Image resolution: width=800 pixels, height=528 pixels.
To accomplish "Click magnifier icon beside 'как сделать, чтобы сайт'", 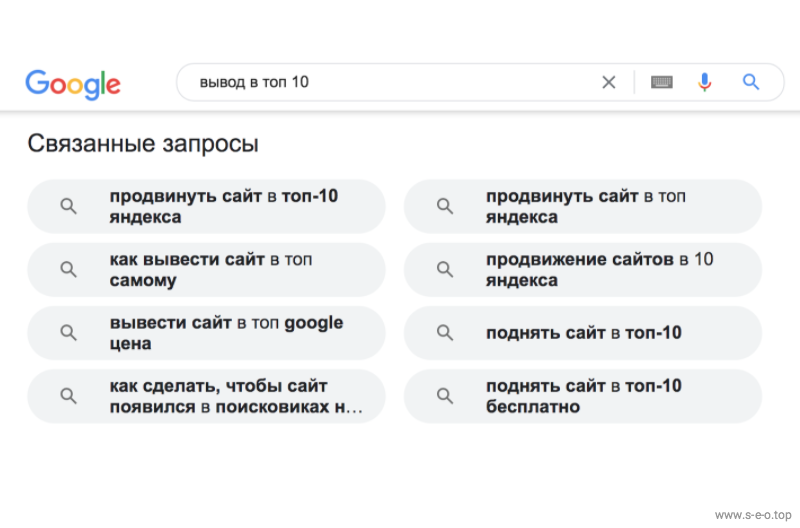I will coord(68,396).
